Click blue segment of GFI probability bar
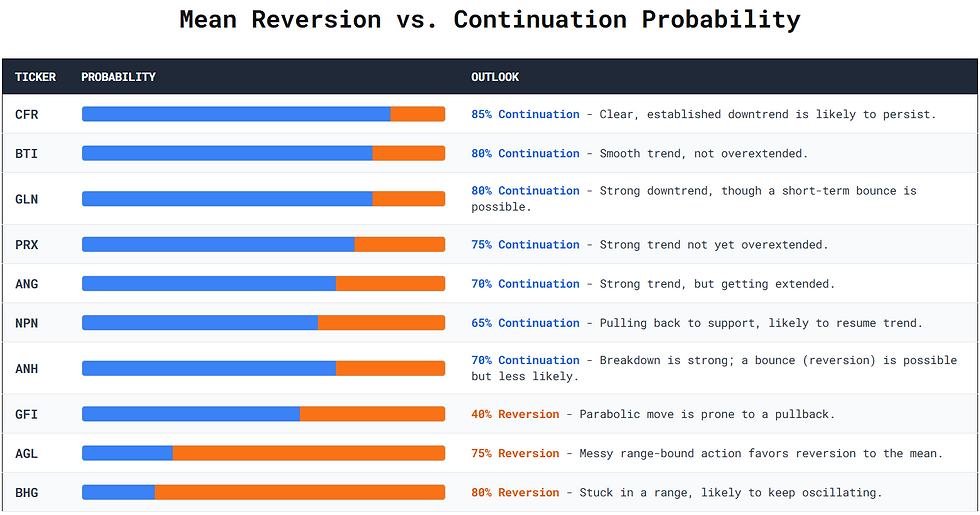This screenshot has width=980, height=515. pyautogui.click(x=190, y=414)
